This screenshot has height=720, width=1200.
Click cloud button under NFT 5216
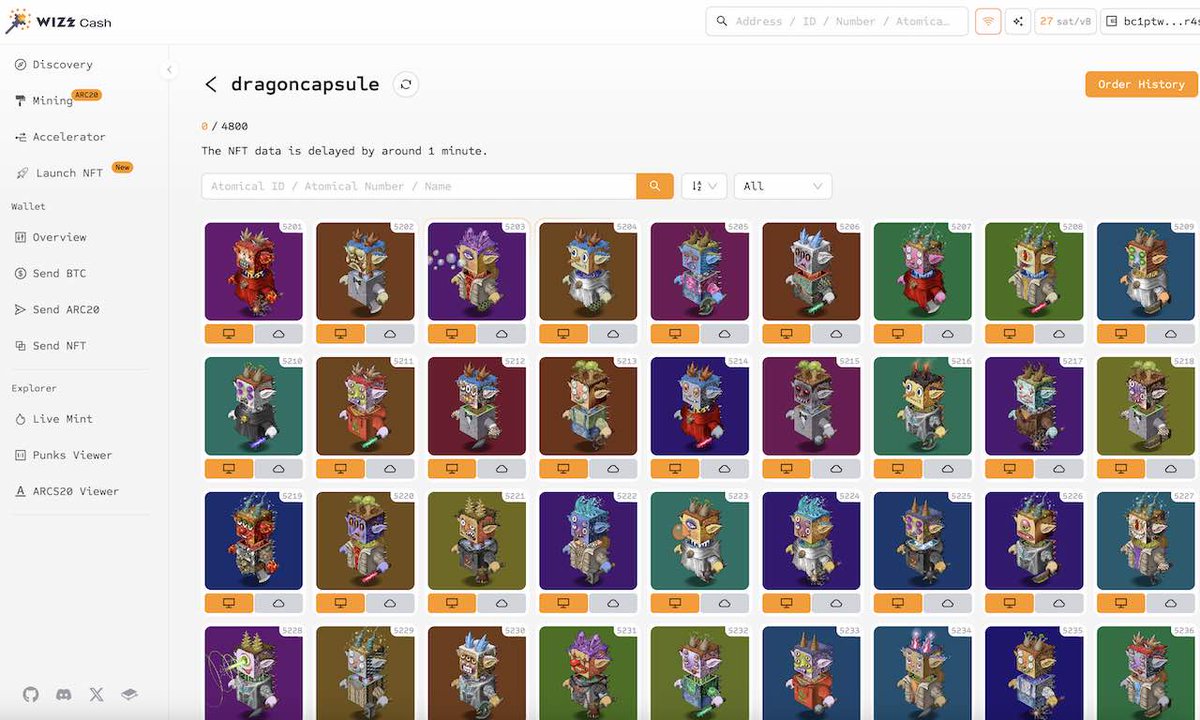[947, 468]
